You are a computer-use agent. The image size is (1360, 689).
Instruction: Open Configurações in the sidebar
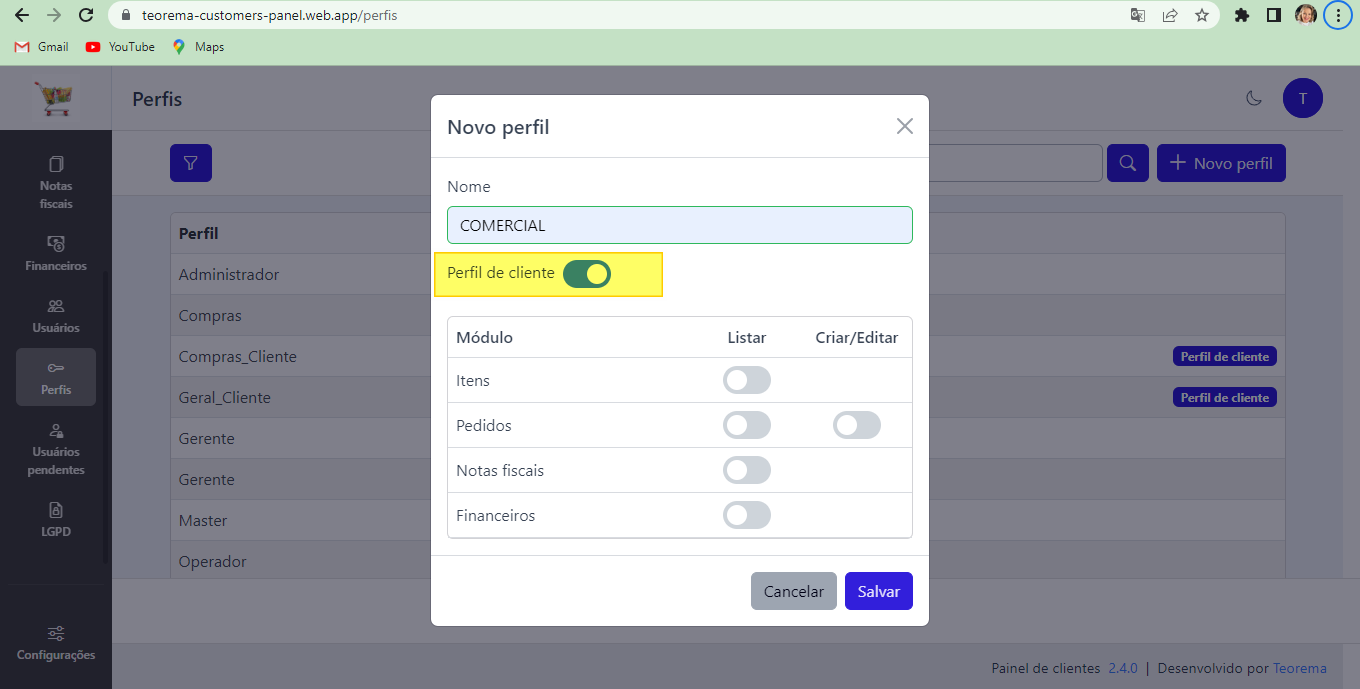coord(56,643)
